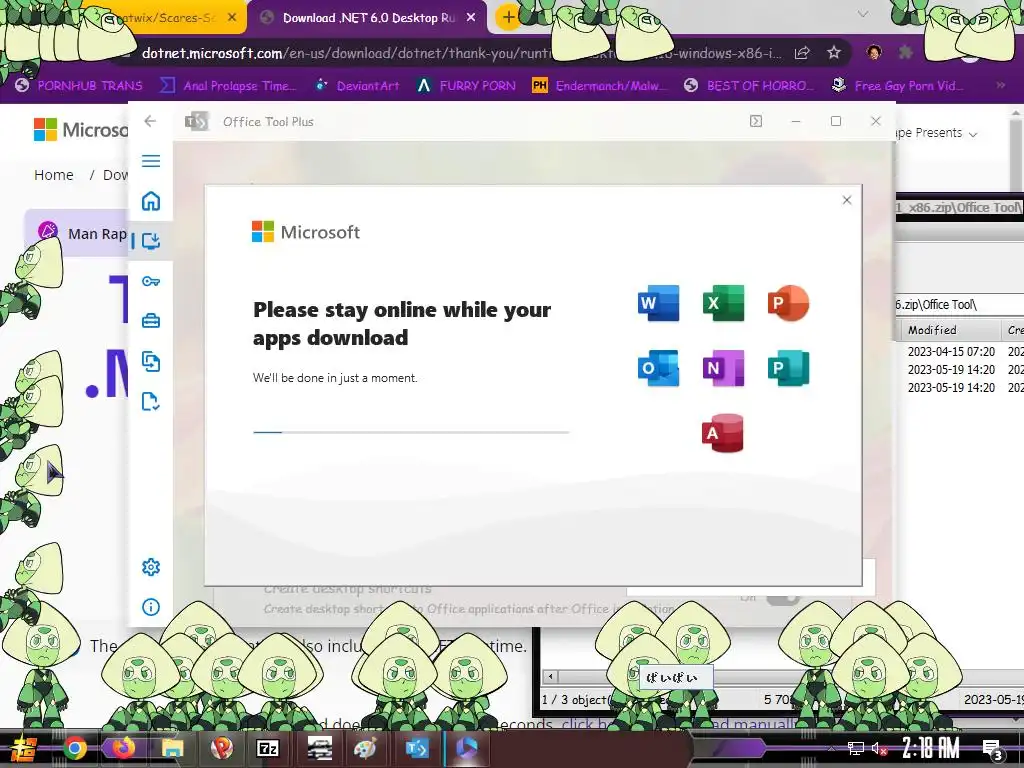Viewport: 1024px width, 768px height.
Task: Open the Chrome profile avatar
Action: coord(874,52)
